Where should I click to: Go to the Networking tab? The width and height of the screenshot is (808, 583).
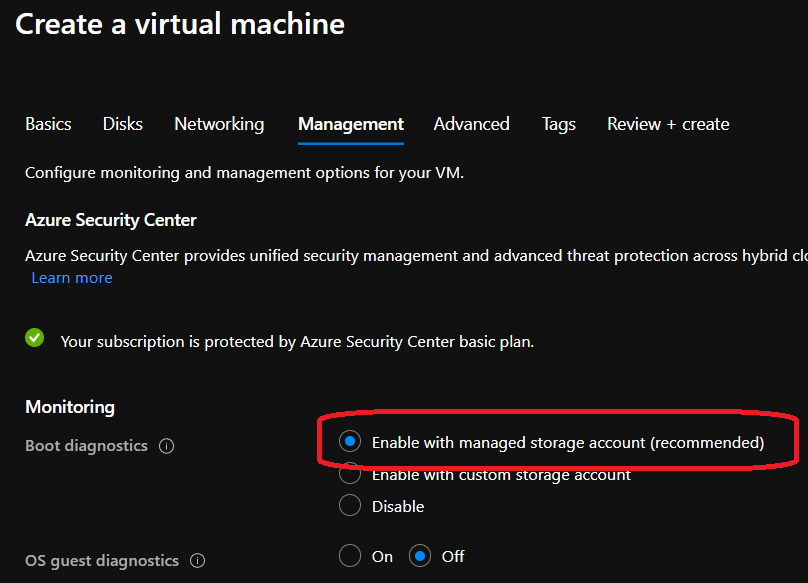click(x=219, y=124)
